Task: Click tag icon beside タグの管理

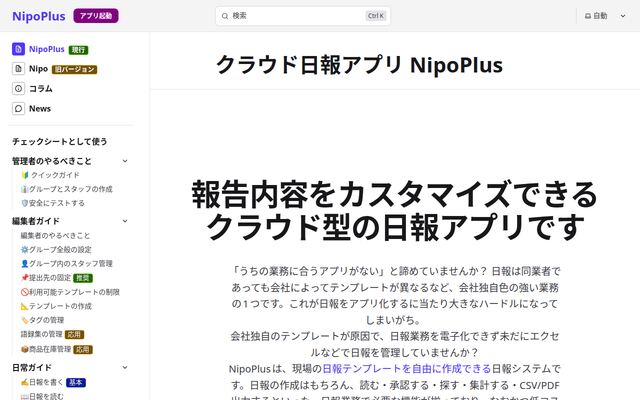Action: (24, 320)
